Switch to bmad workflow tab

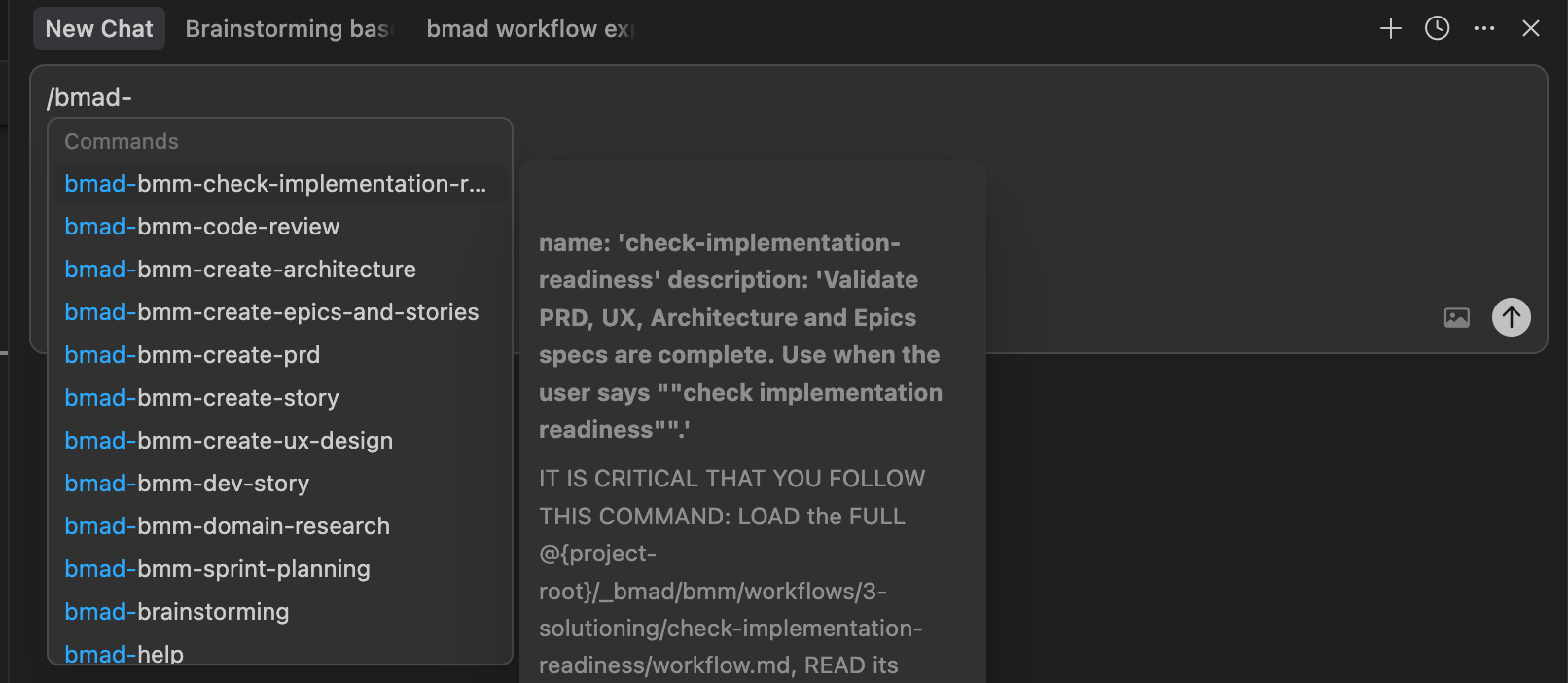(530, 29)
